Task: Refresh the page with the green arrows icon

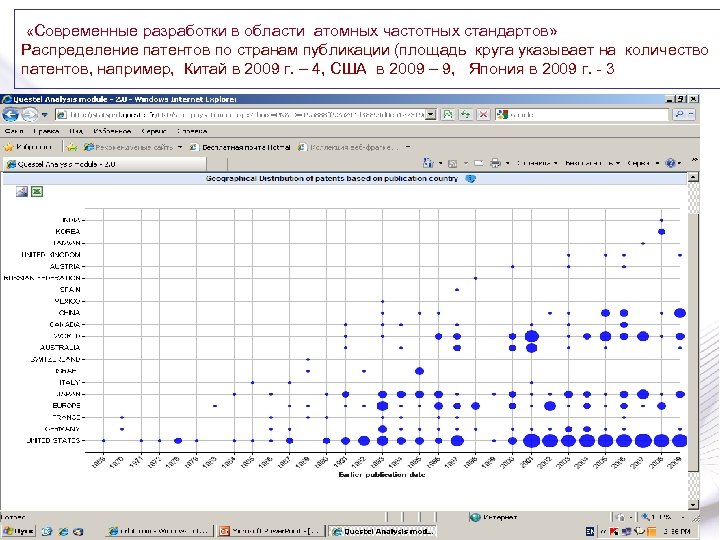Action: pyautogui.click(x=466, y=114)
